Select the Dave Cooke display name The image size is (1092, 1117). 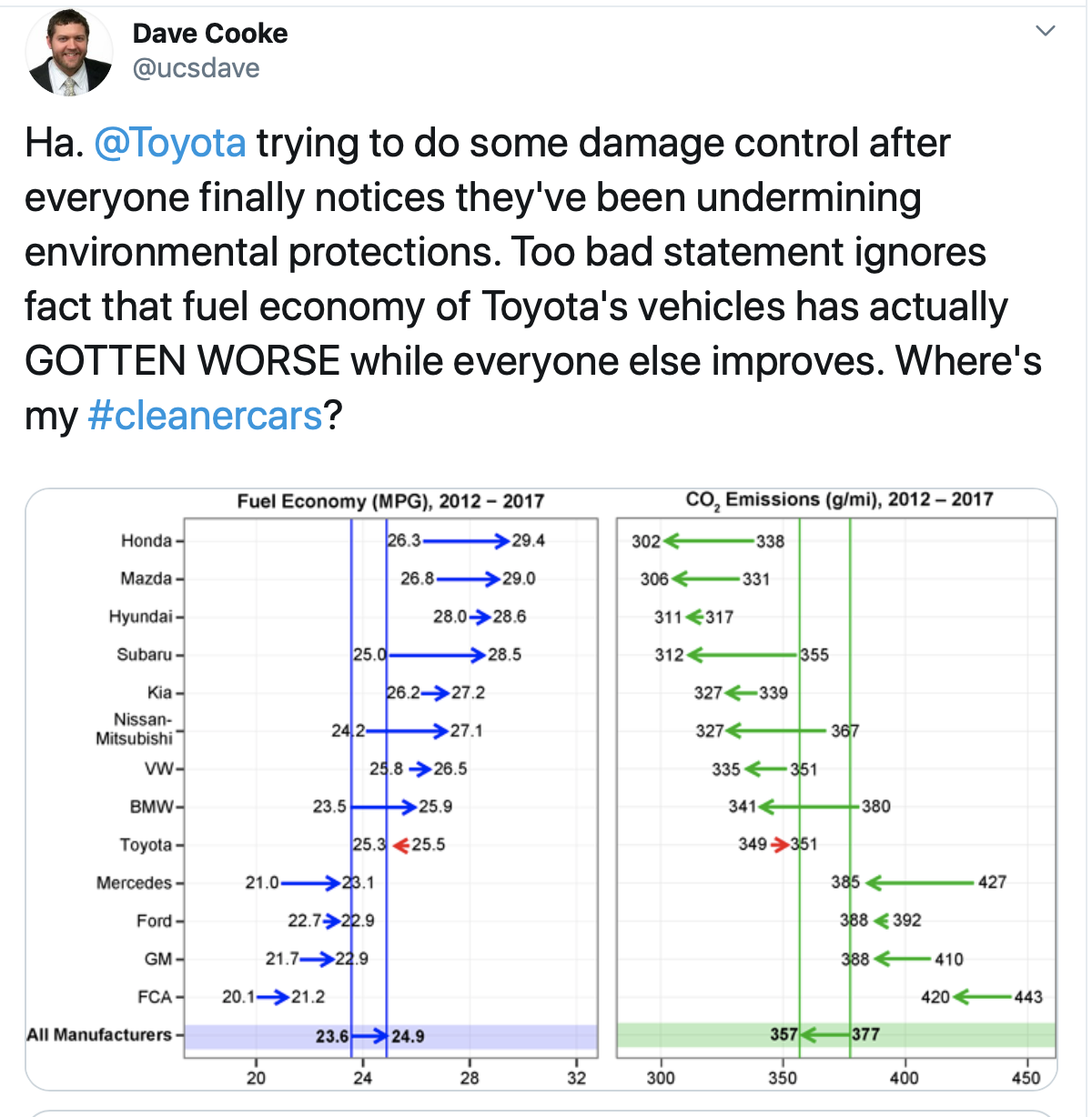point(210,33)
